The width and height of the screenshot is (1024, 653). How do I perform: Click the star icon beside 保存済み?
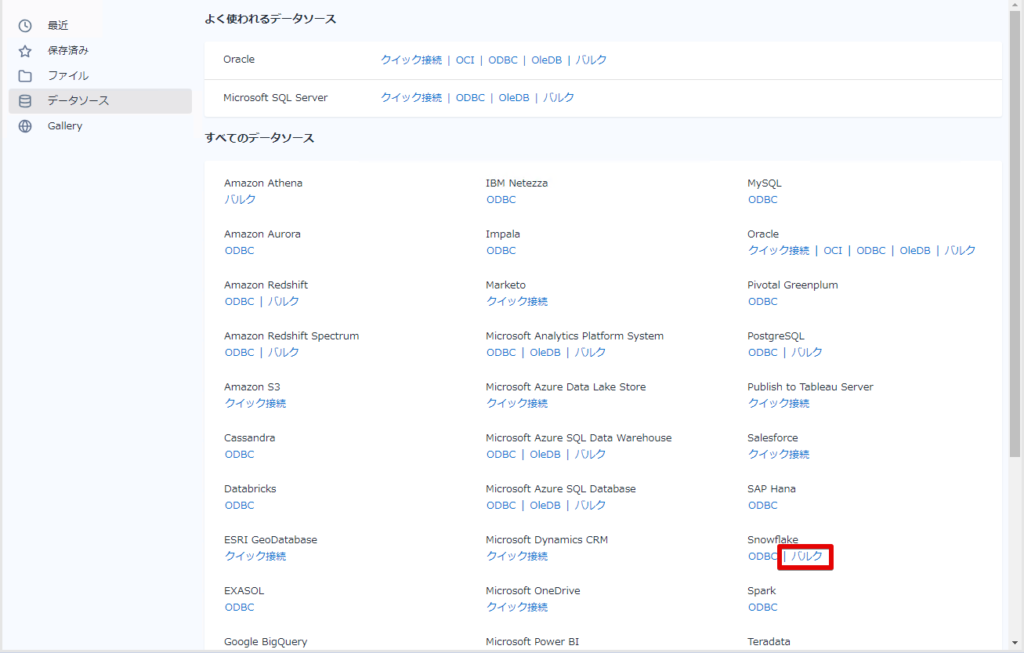[25, 50]
